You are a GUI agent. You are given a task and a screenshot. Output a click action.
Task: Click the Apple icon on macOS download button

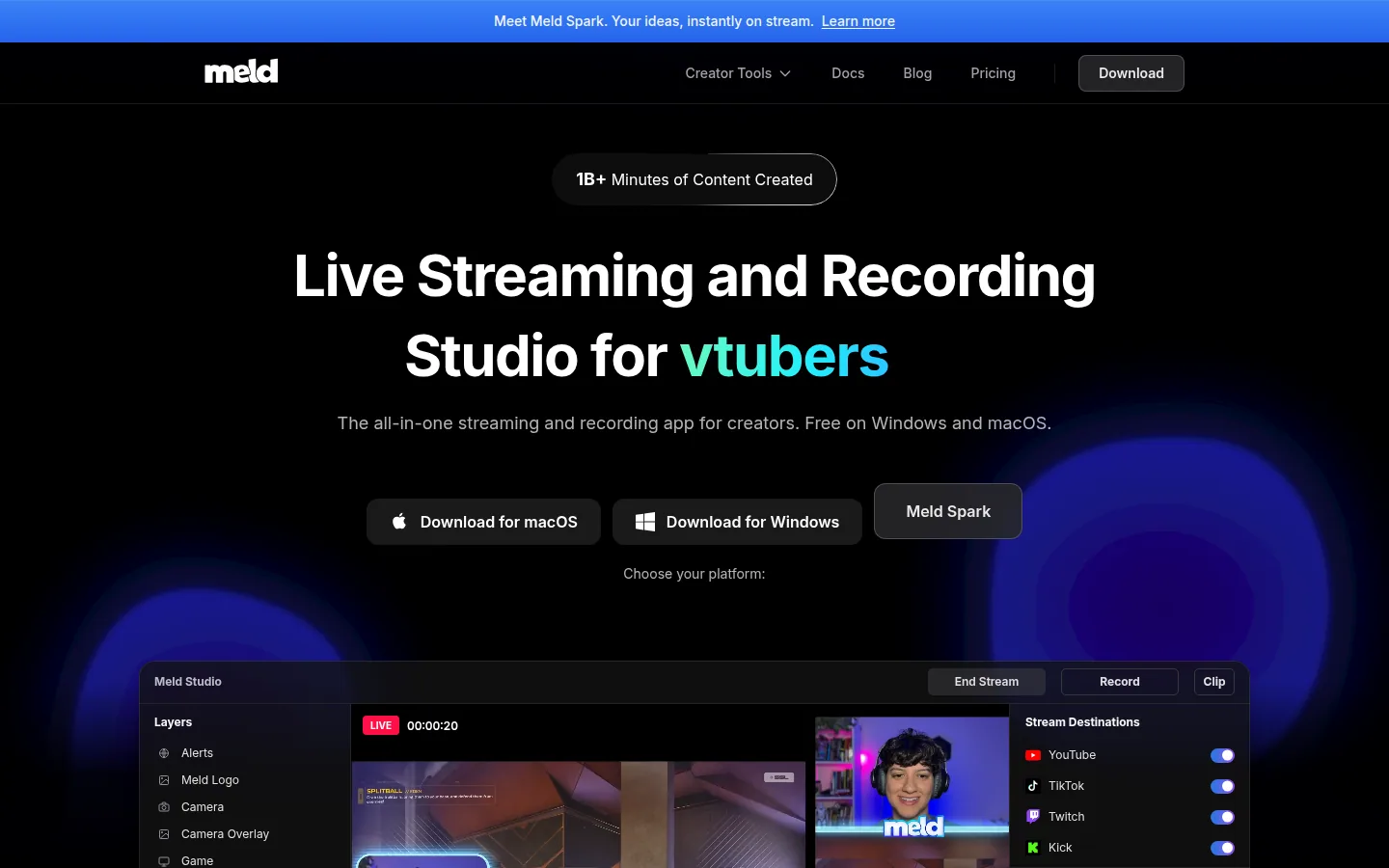tap(399, 522)
